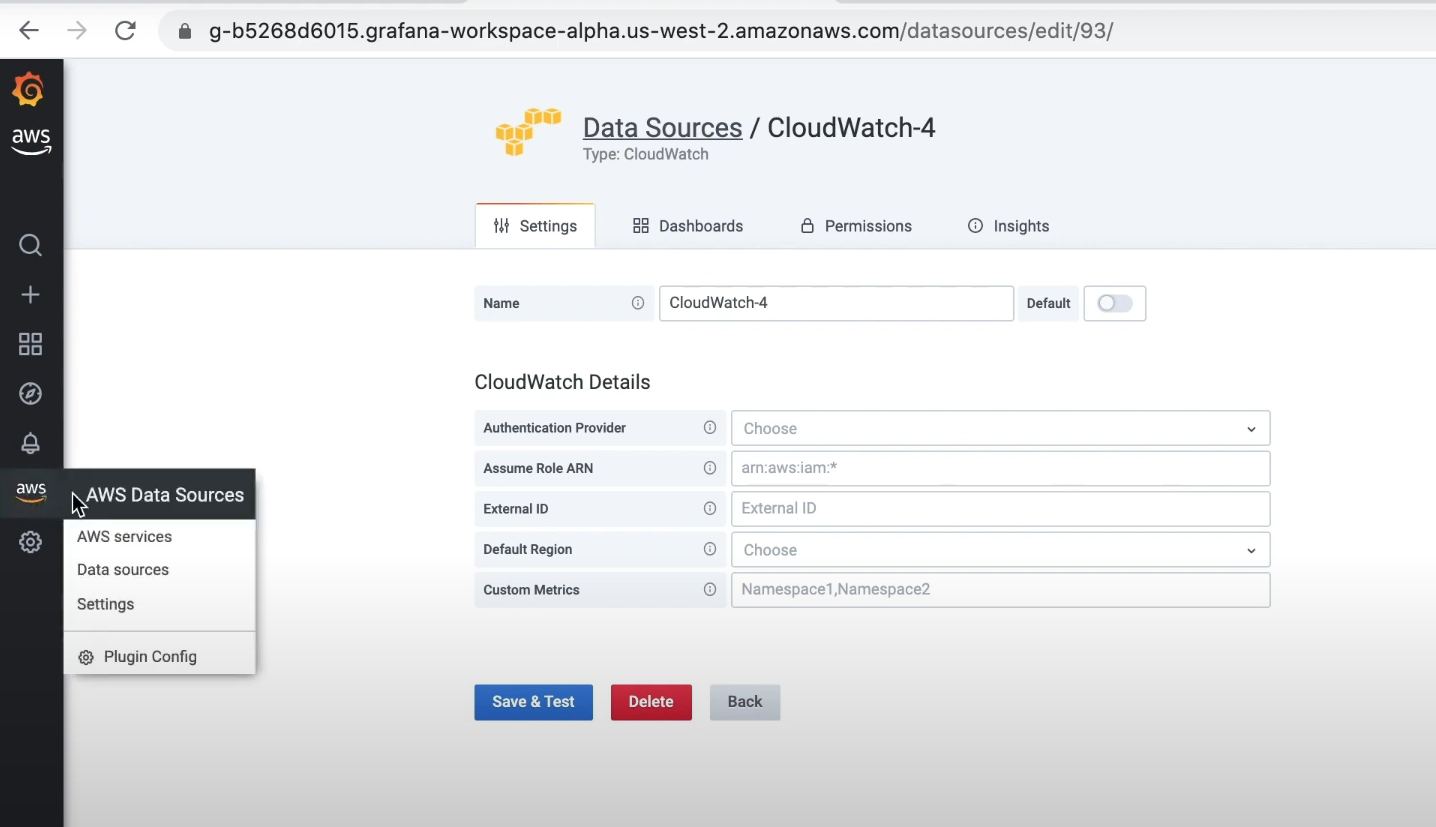This screenshot has height=827, width=1436.
Task: Click the address bar padlock icon
Action: coord(184,31)
